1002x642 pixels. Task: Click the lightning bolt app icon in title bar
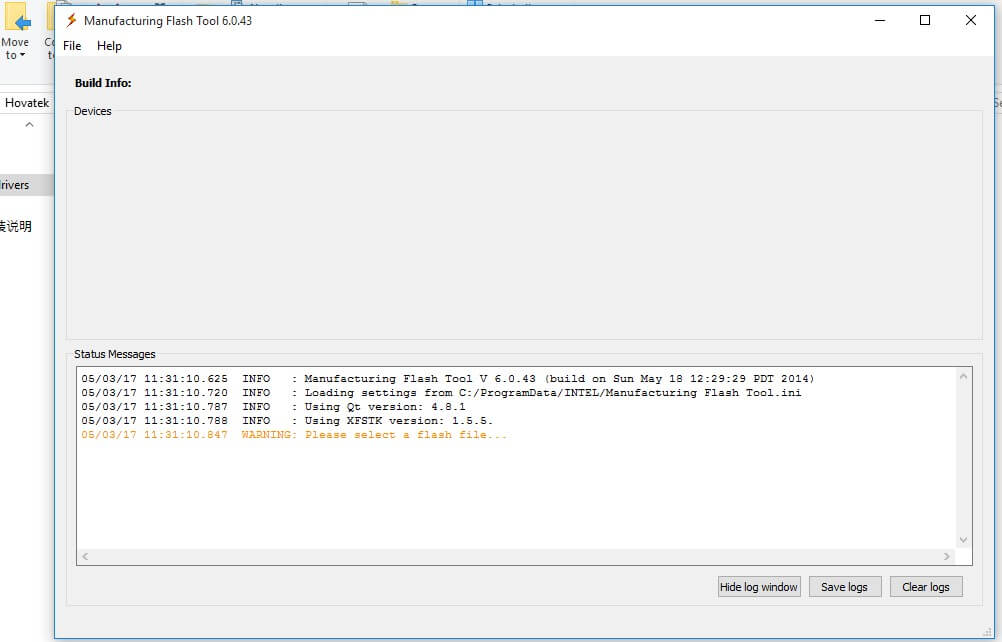click(71, 20)
